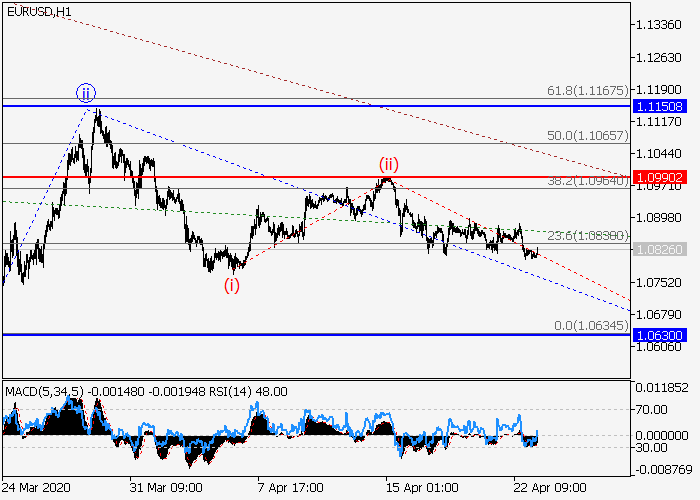
Task: Click the MACD(5,34,5) indicator label
Action: pyautogui.click(x=44, y=391)
